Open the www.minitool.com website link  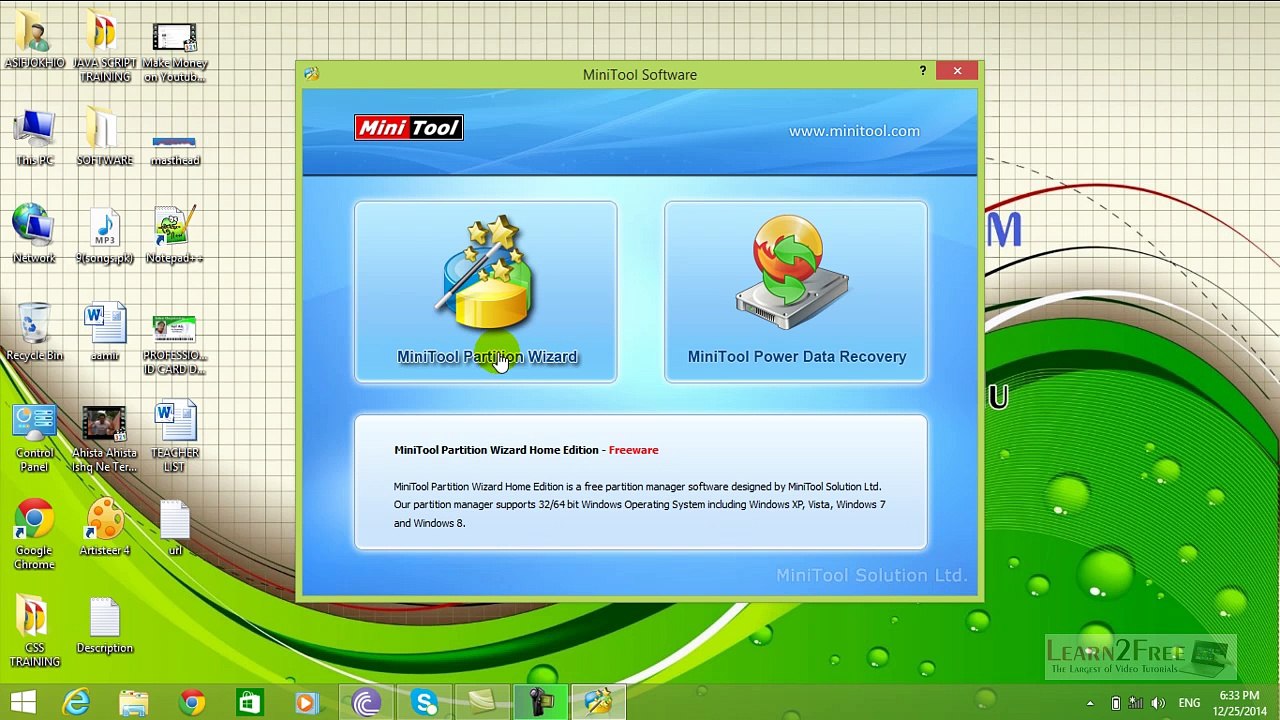(854, 131)
